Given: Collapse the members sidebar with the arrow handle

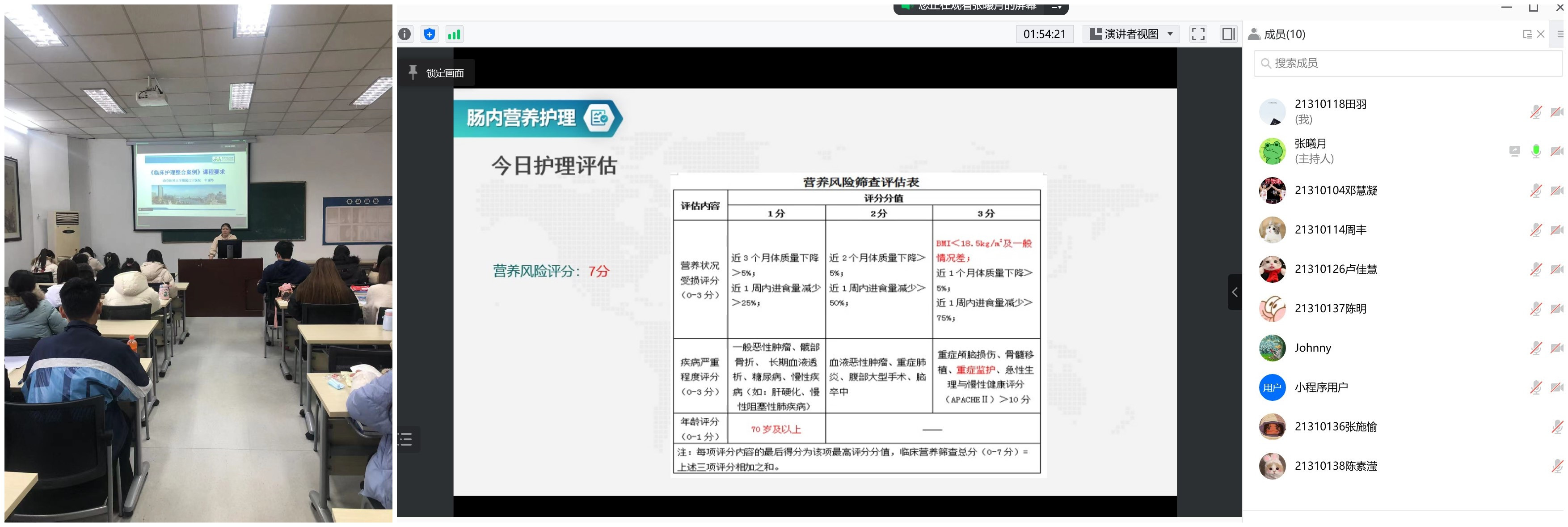Looking at the screenshot, I should (x=1235, y=293).
